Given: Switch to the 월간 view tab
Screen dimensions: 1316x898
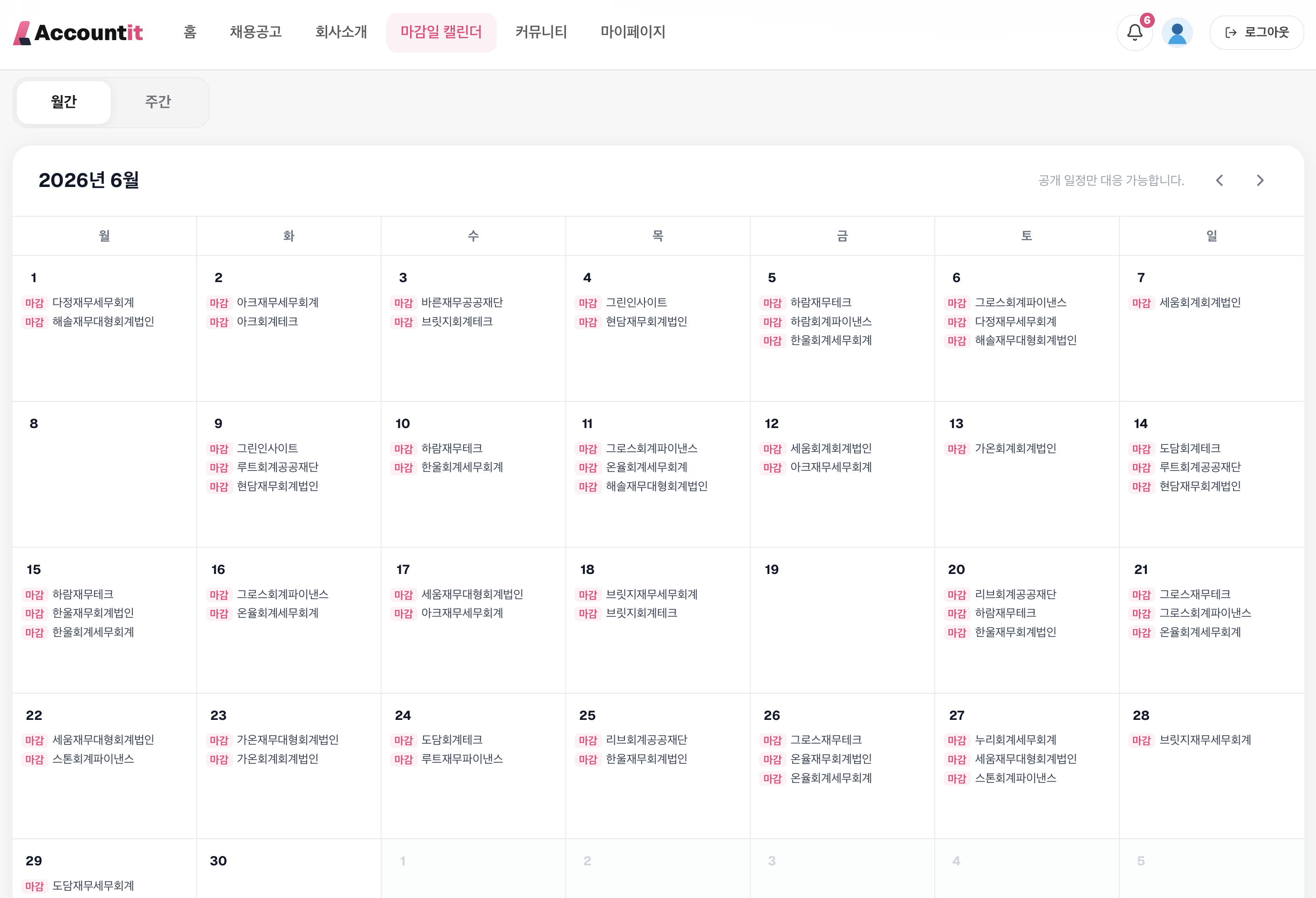Looking at the screenshot, I should pyautogui.click(x=63, y=102).
